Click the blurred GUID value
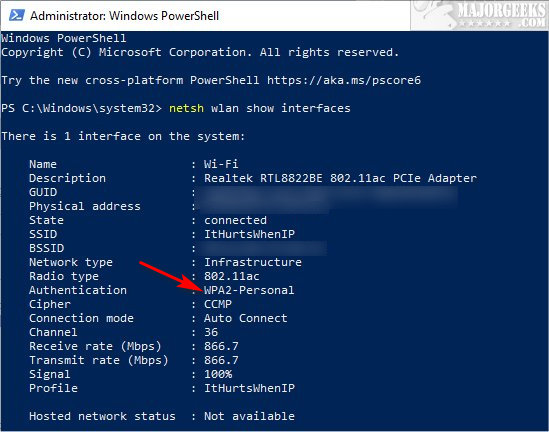Viewport: 549px width, 432px height. 328,193
